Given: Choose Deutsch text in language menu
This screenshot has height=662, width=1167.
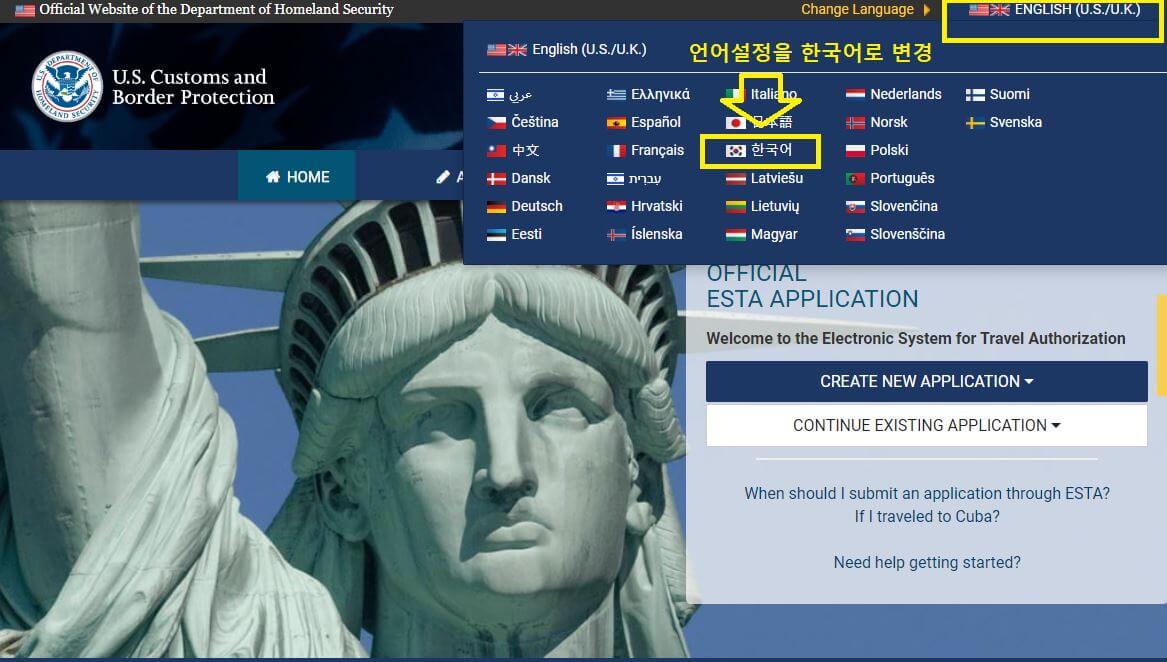Looking at the screenshot, I should 537,206.
